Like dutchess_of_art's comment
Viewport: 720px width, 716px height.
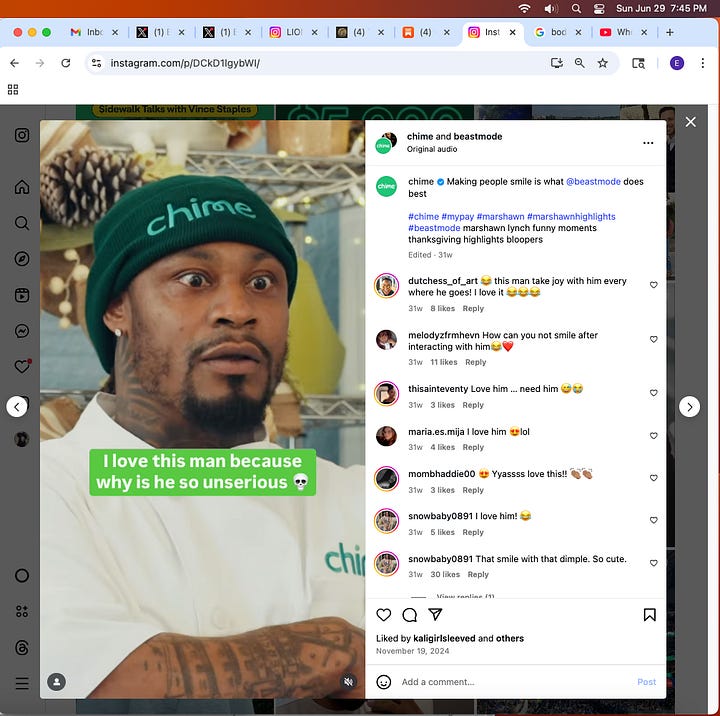pos(653,285)
